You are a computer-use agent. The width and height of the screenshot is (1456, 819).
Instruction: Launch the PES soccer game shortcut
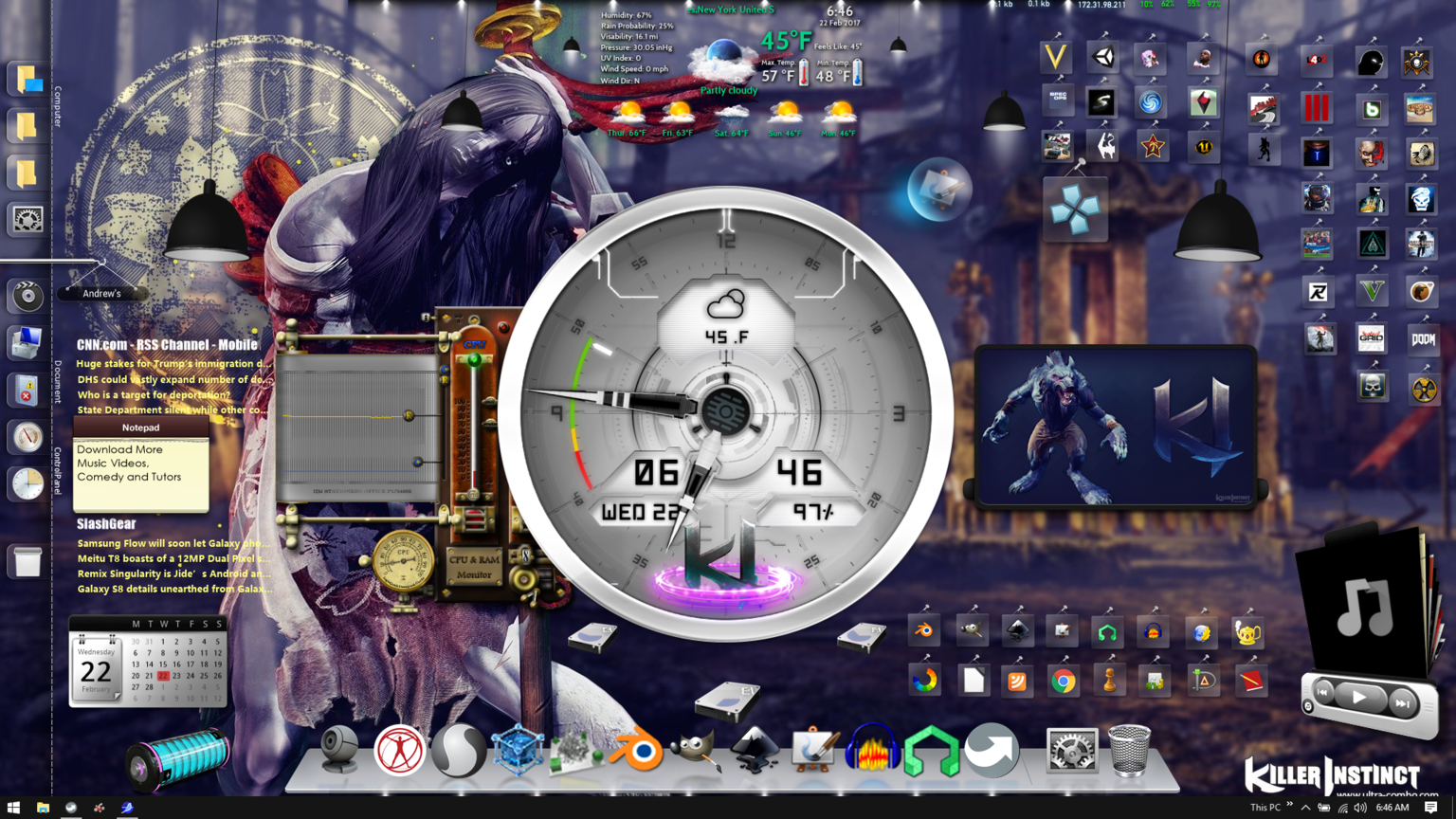tap(1316, 244)
